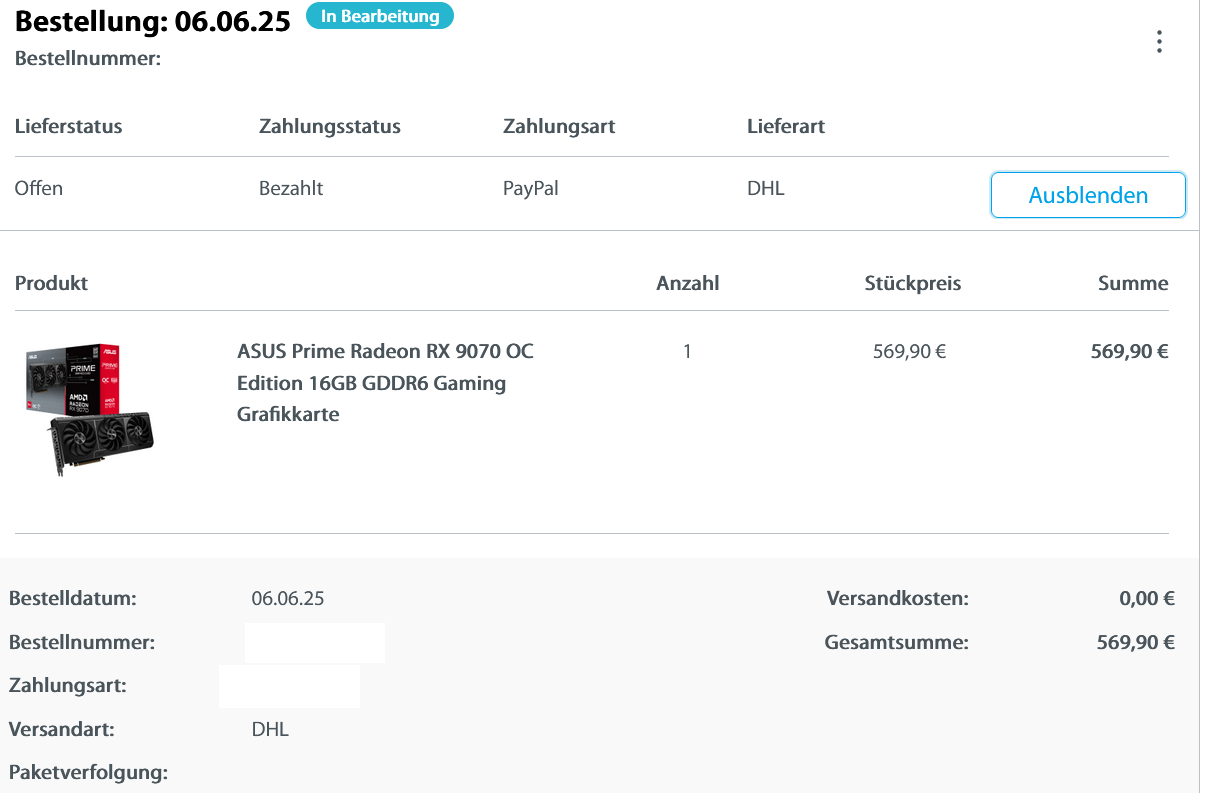Select the Bezahlt payment status value
Viewport: 1206px width, 793px height.
pos(291,188)
